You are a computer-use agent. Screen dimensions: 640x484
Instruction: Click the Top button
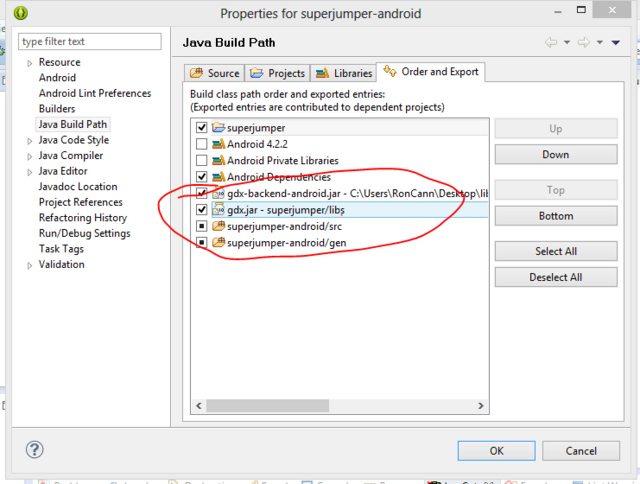[556, 190]
